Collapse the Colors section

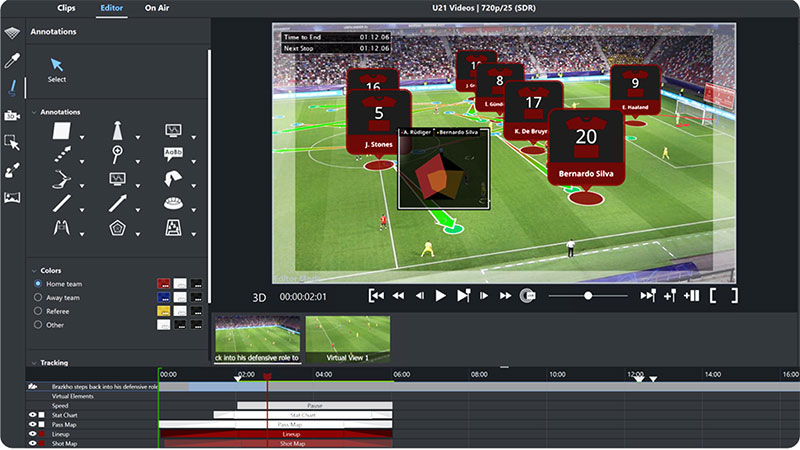pyautogui.click(x=34, y=271)
